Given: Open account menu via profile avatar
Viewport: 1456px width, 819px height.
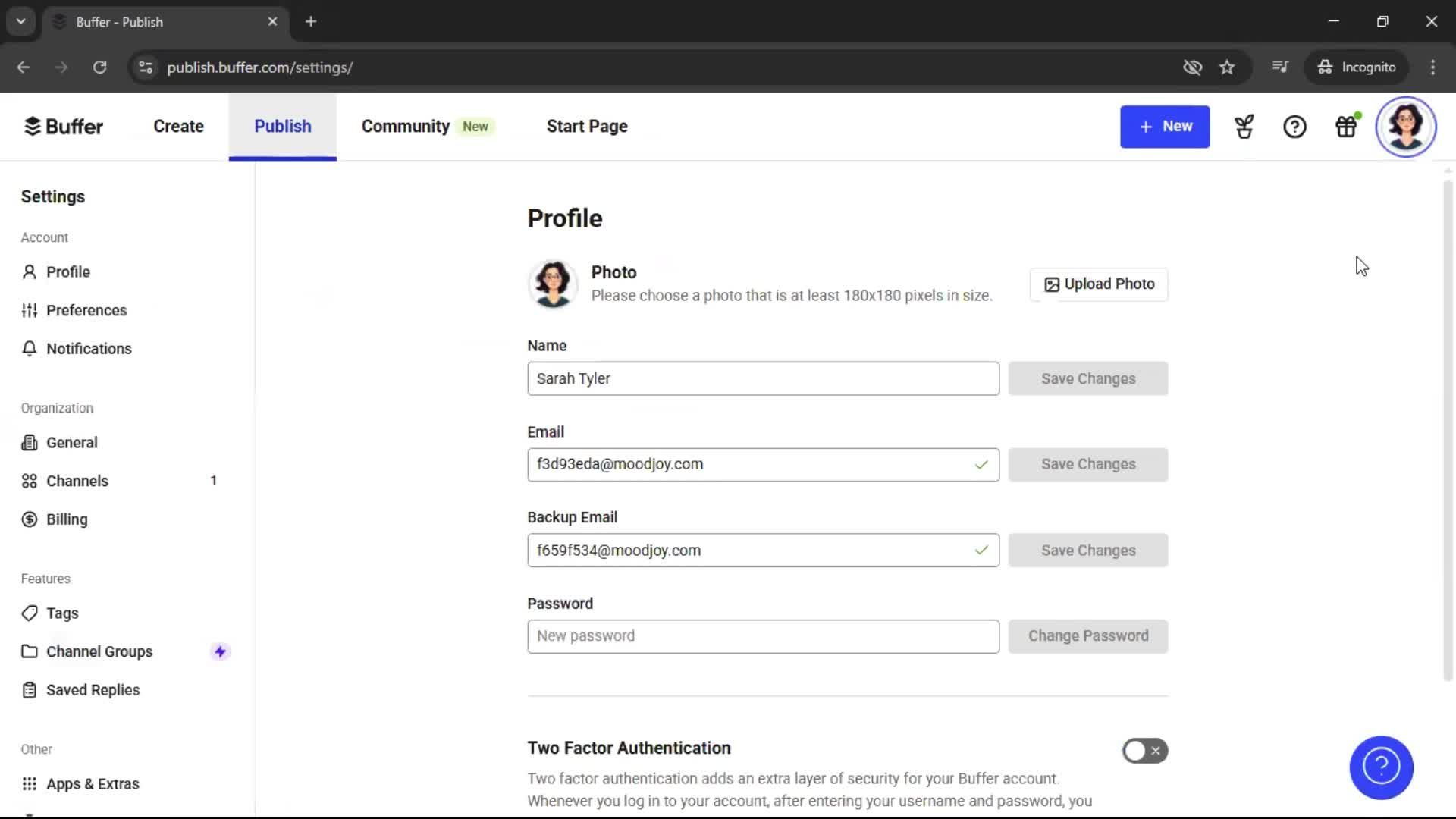Looking at the screenshot, I should 1406,127.
